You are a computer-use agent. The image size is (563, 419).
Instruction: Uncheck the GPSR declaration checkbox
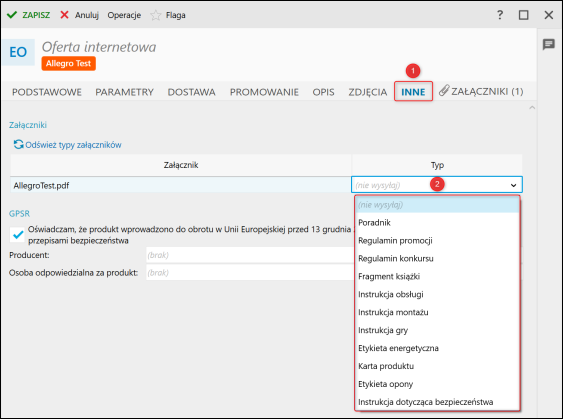tap(17, 234)
